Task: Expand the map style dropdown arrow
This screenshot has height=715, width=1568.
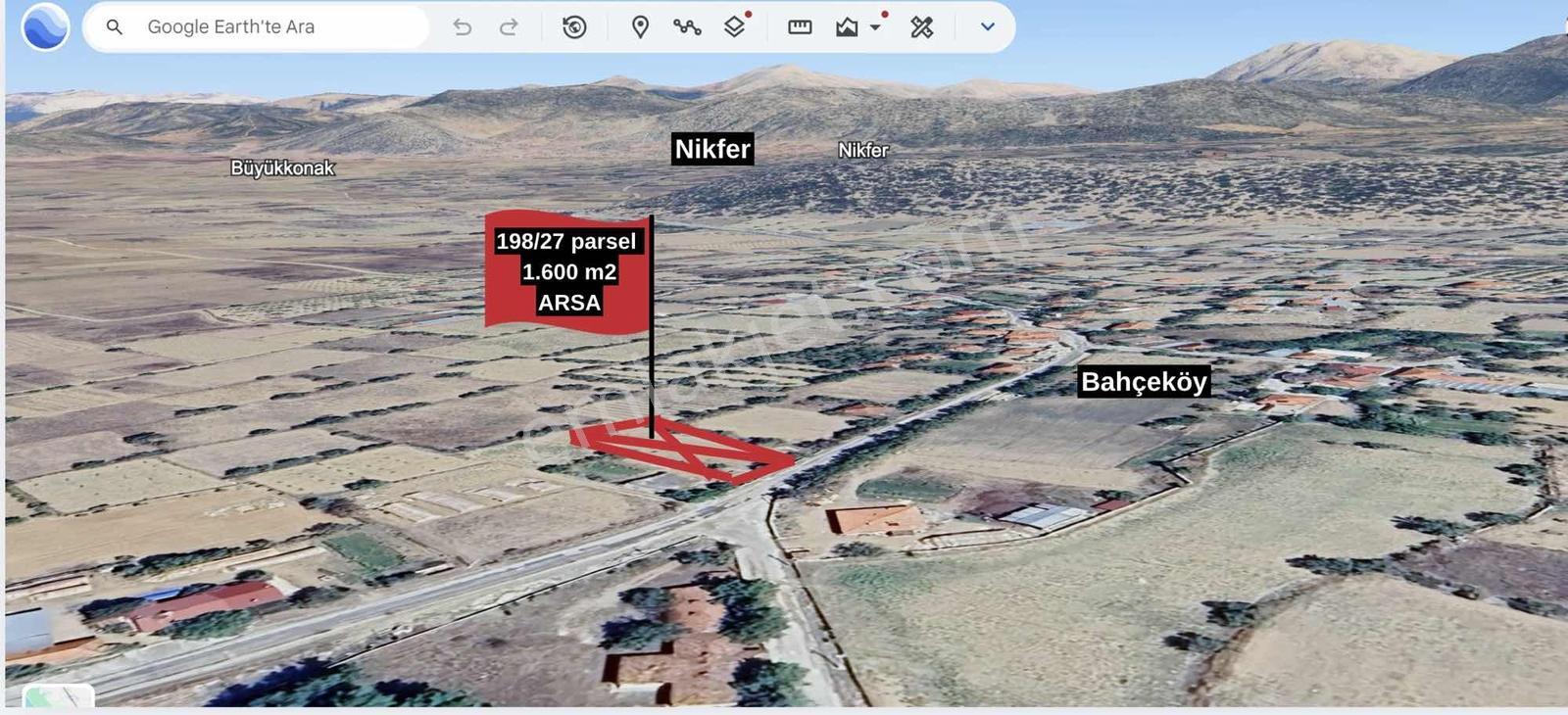Action: [x=875, y=27]
